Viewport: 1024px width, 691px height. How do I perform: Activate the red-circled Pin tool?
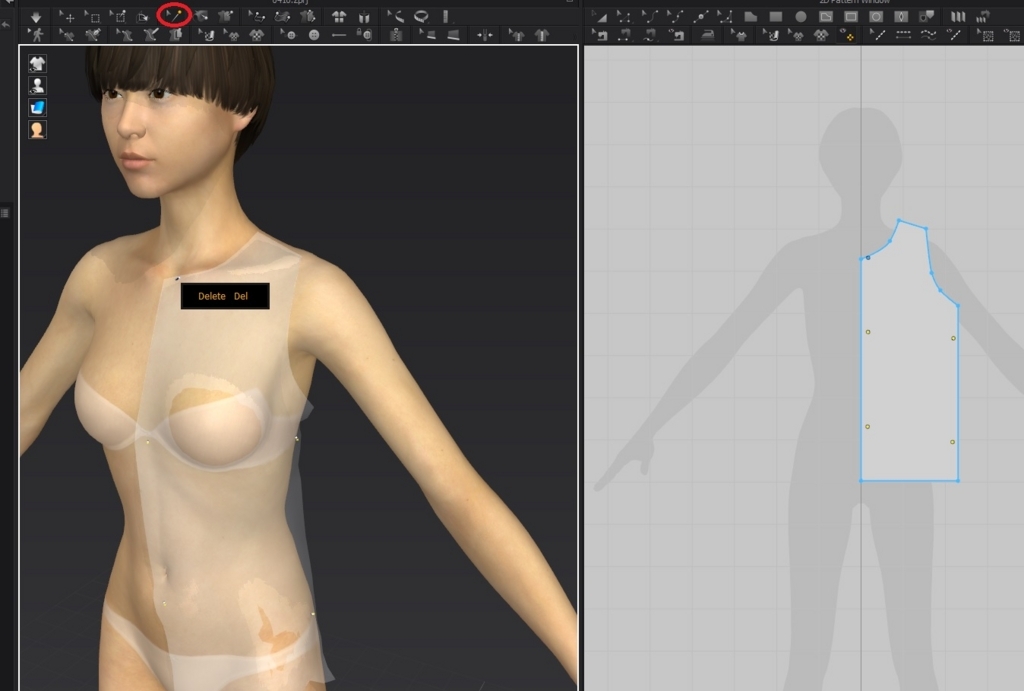click(x=174, y=14)
